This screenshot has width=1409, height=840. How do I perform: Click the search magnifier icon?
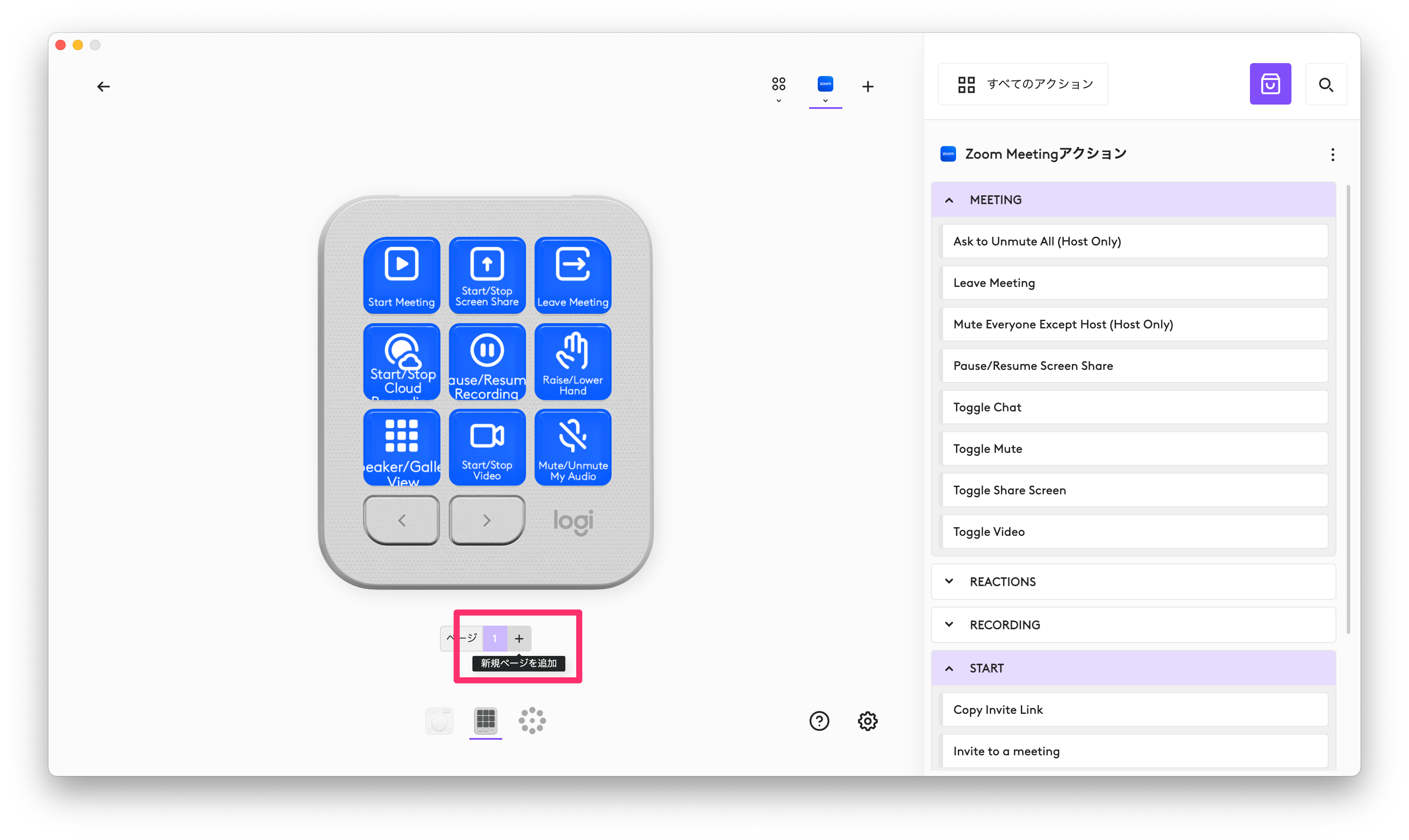click(1325, 85)
